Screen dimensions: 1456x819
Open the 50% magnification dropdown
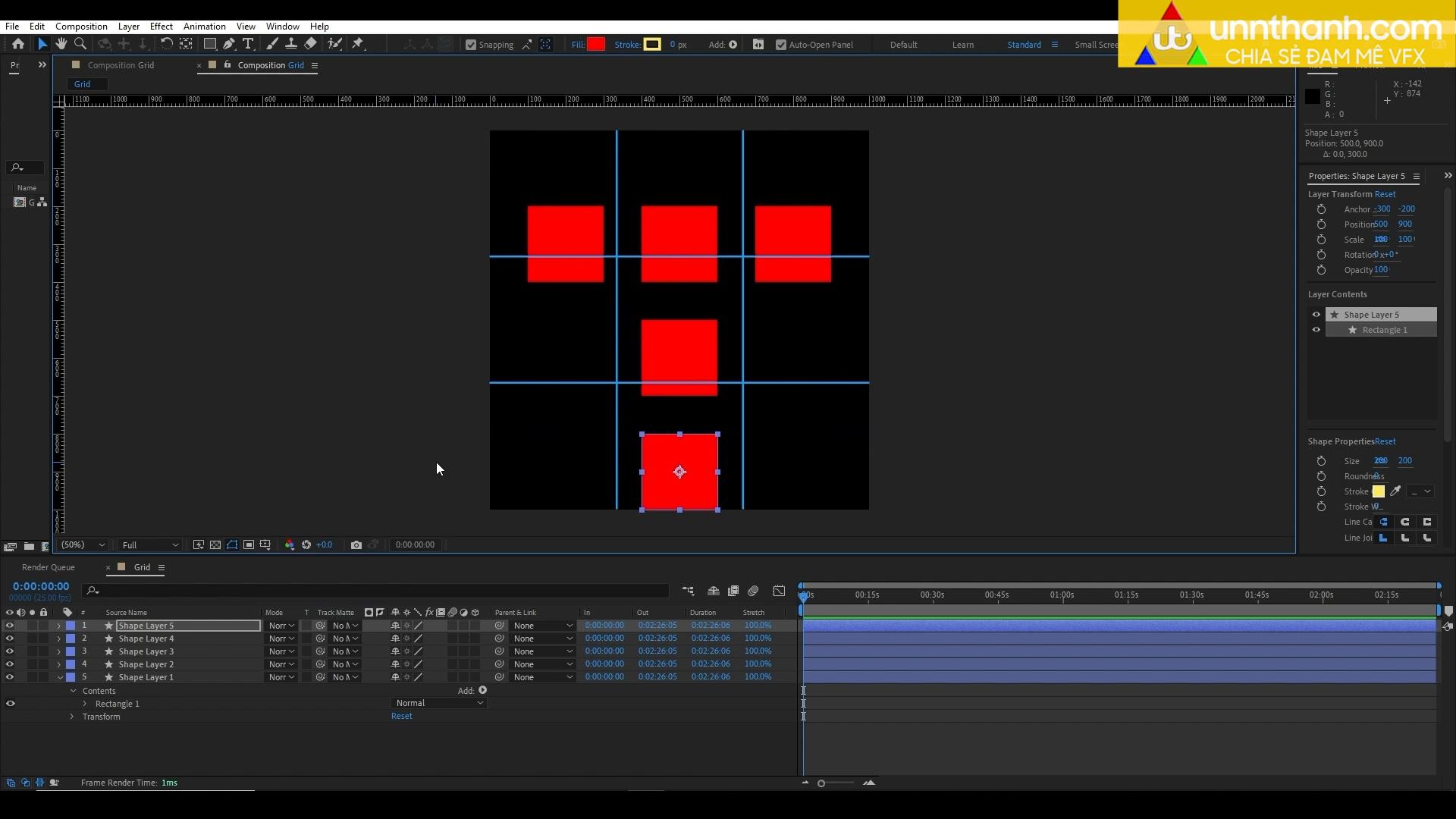[83, 545]
